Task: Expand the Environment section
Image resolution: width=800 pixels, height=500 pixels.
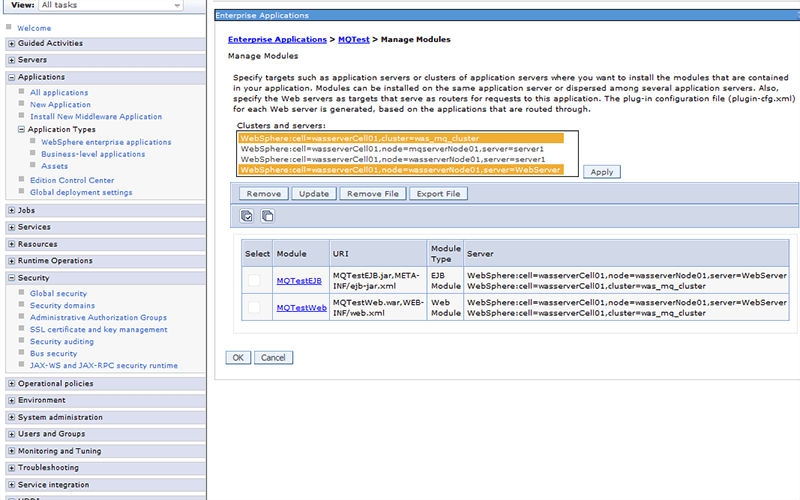Action: click(12, 401)
